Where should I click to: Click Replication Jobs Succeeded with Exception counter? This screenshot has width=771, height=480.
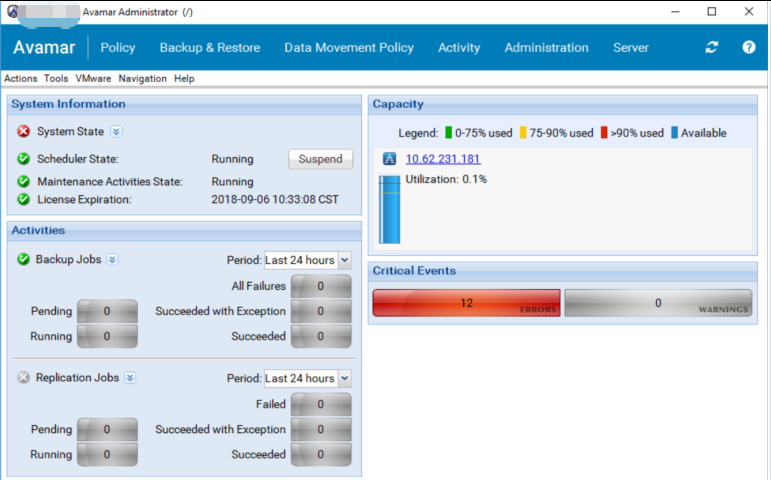[321, 429]
